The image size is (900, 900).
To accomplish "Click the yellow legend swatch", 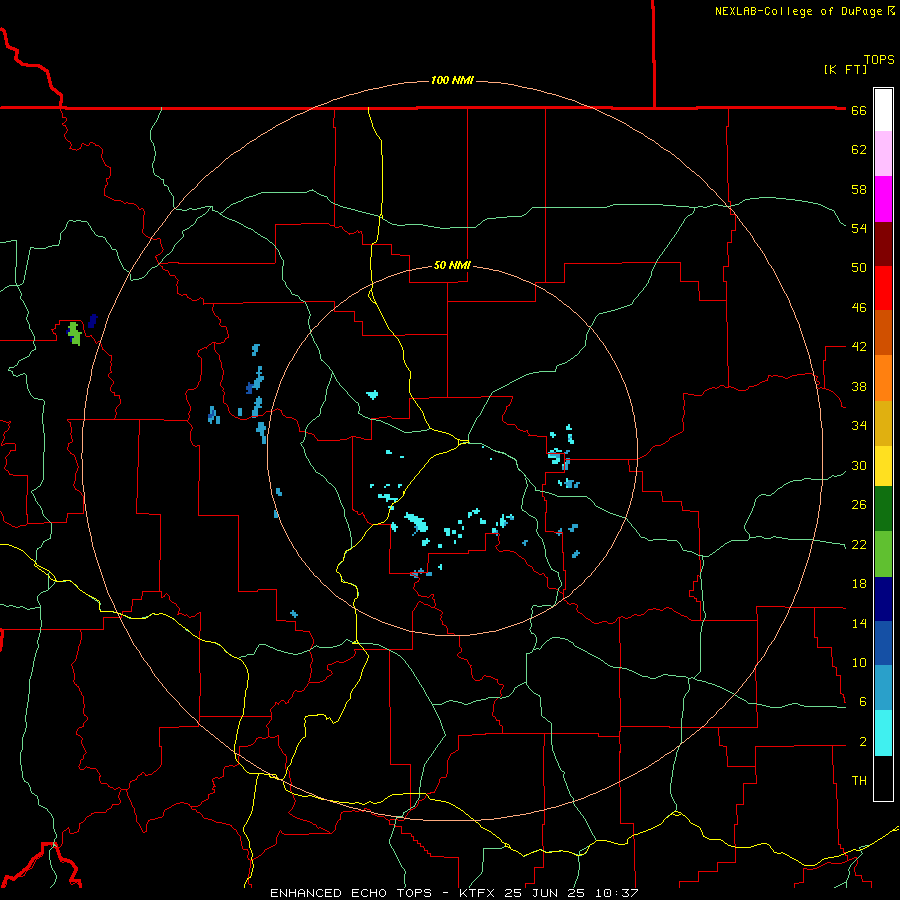I will tap(883, 466).
